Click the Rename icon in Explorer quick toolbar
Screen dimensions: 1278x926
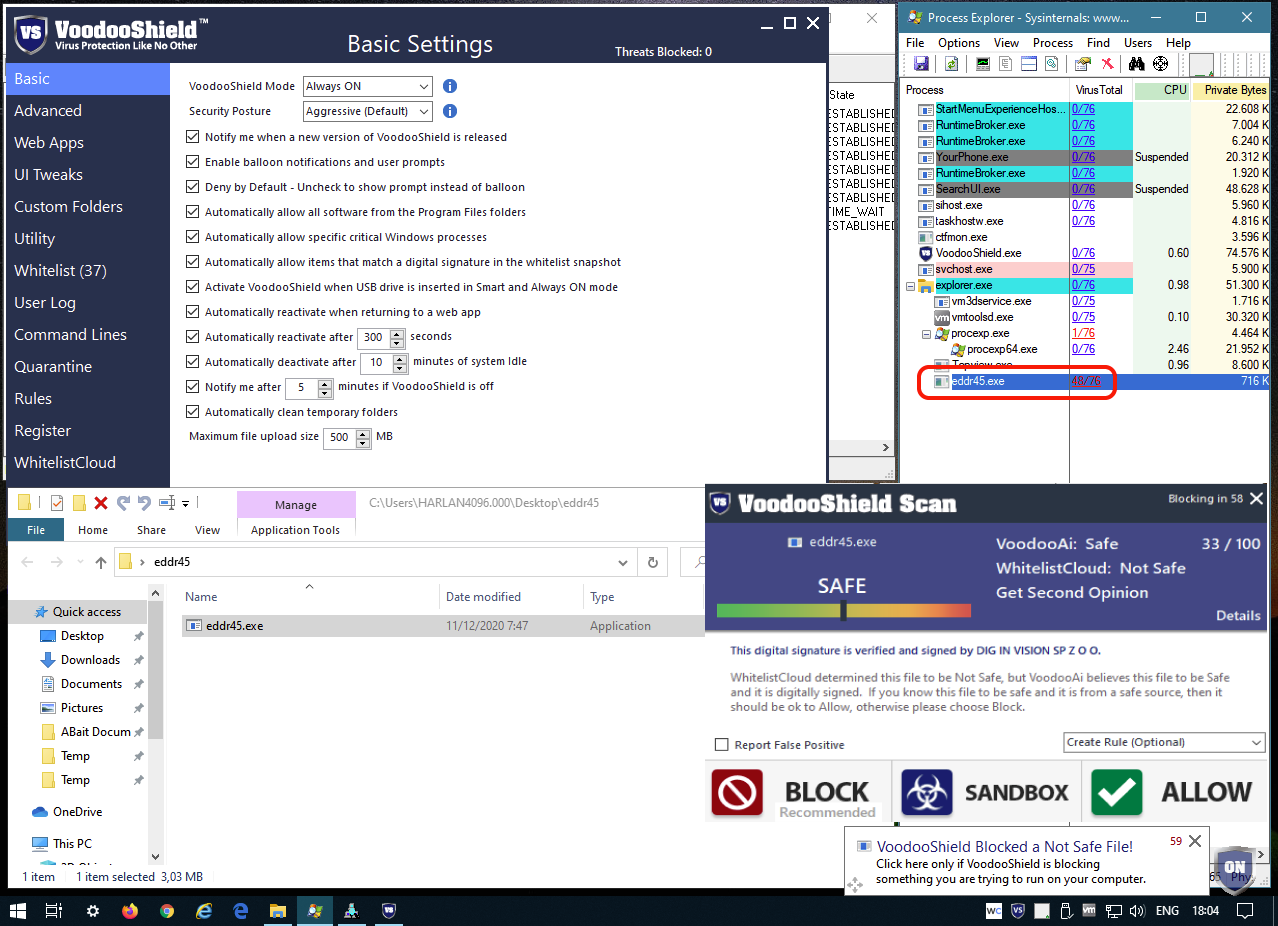[x=167, y=503]
